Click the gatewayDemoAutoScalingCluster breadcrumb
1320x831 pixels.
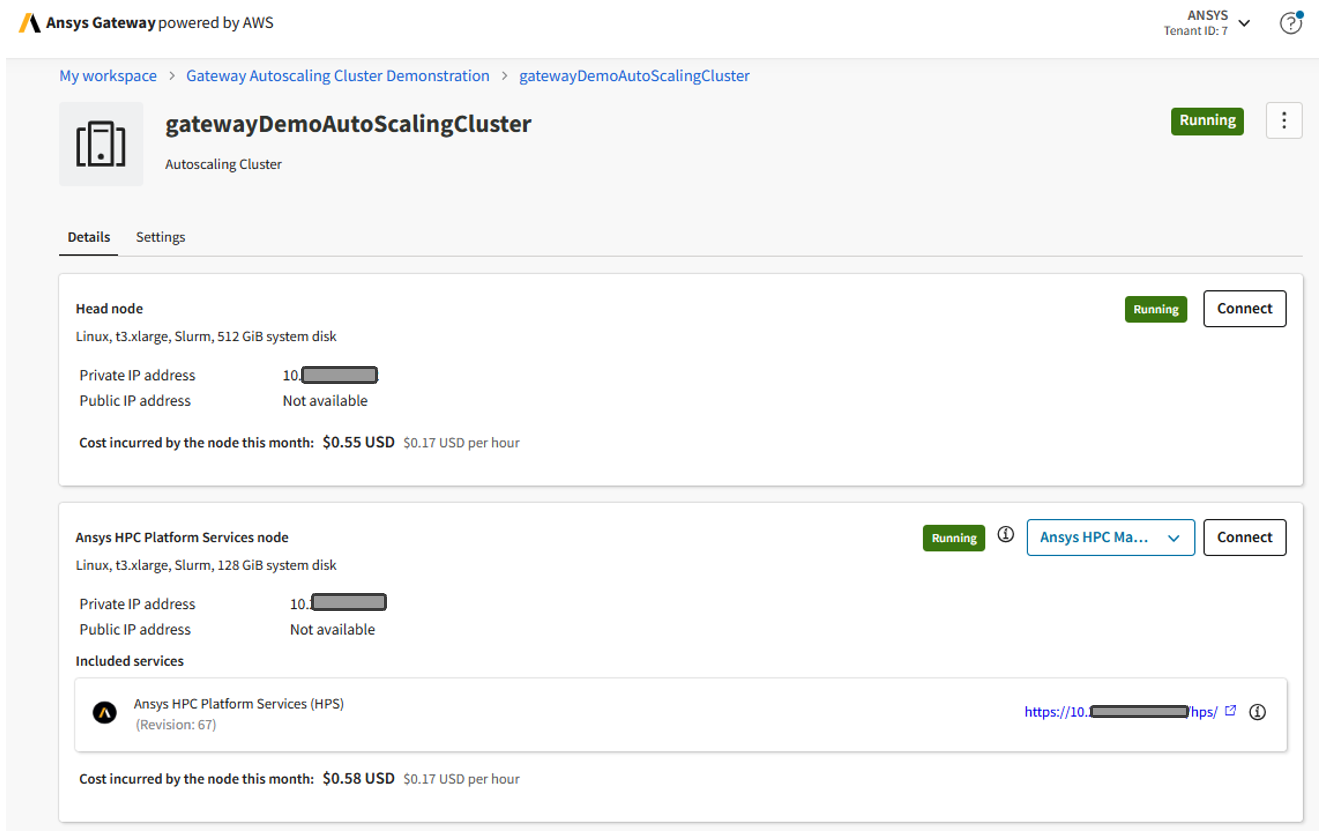point(634,75)
